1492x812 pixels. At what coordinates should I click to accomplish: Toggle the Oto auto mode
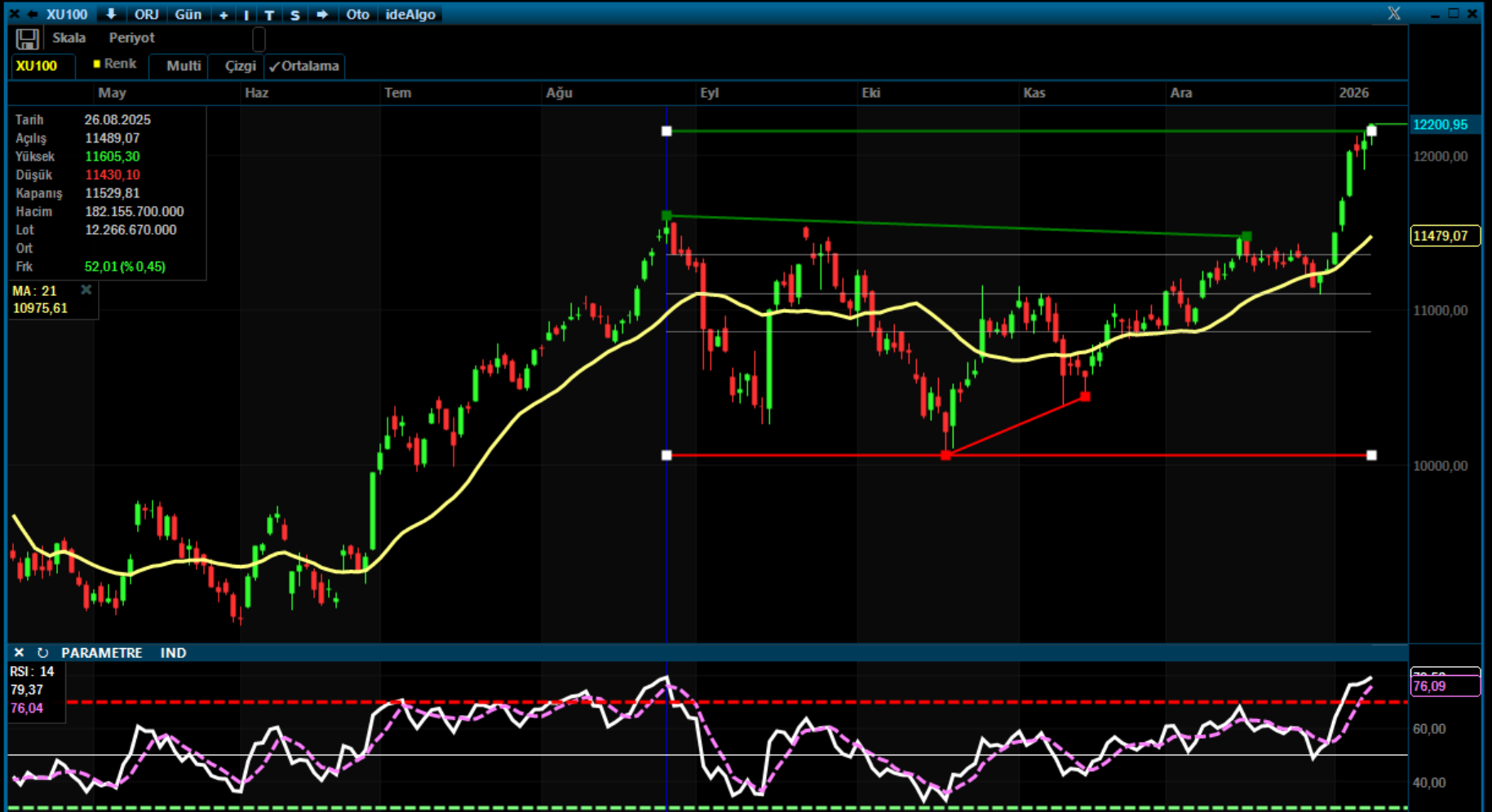357,14
